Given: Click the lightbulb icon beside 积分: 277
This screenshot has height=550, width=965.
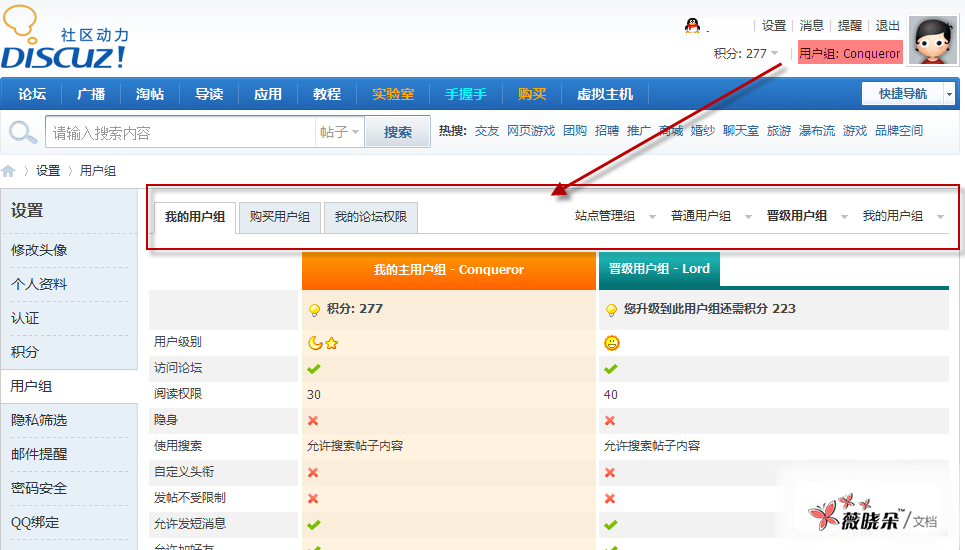Looking at the screenshot, I should coord(314,310).
